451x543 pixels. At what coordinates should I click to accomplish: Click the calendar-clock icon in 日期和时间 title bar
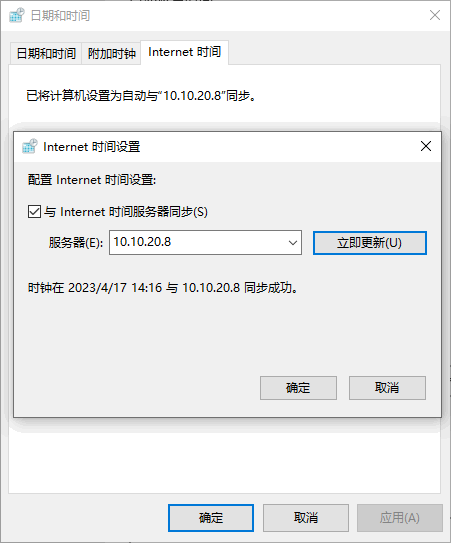[17, 15]
